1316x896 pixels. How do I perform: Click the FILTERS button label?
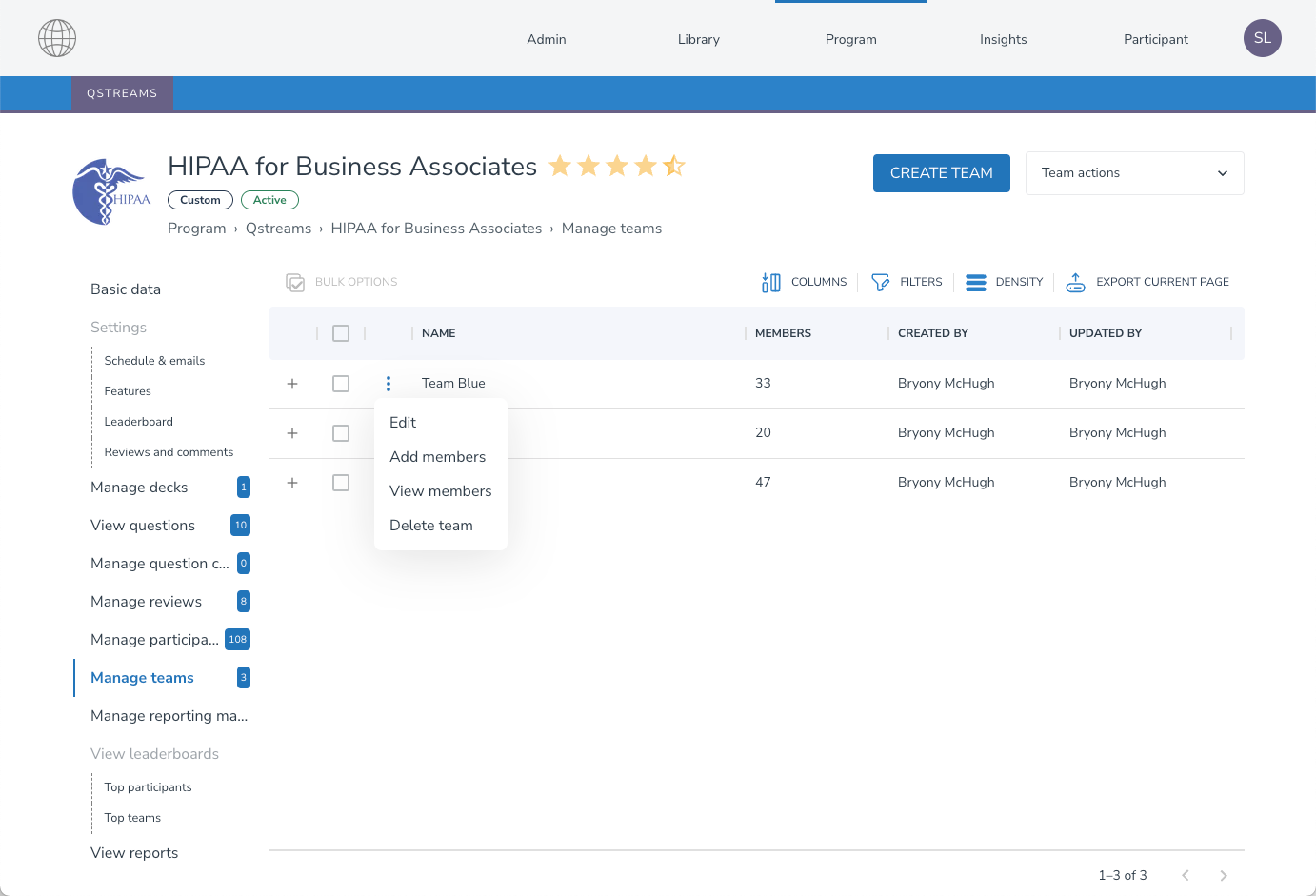click(921, 282)
